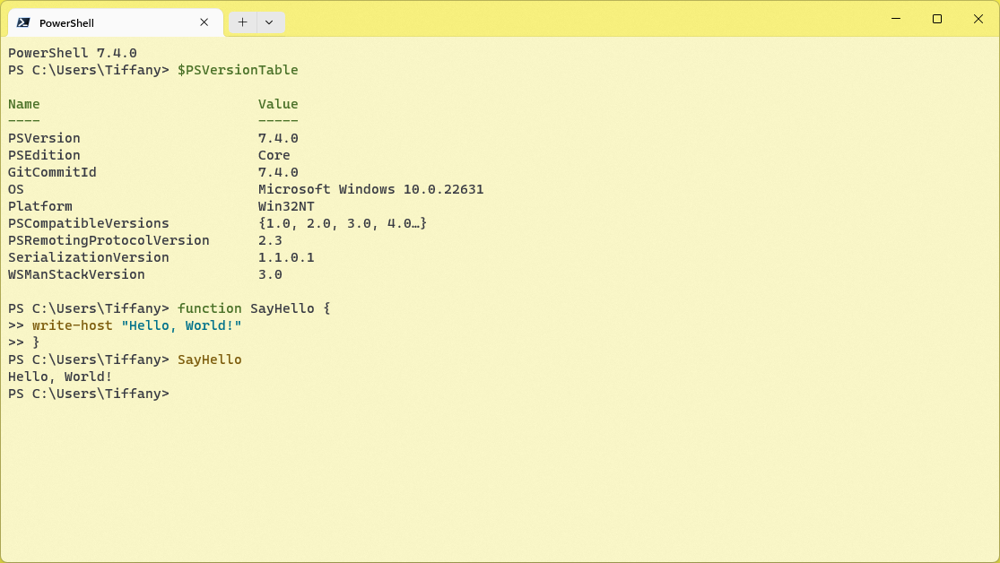Click the 2.3 value
1000x563 pixels.
(270, 240)
